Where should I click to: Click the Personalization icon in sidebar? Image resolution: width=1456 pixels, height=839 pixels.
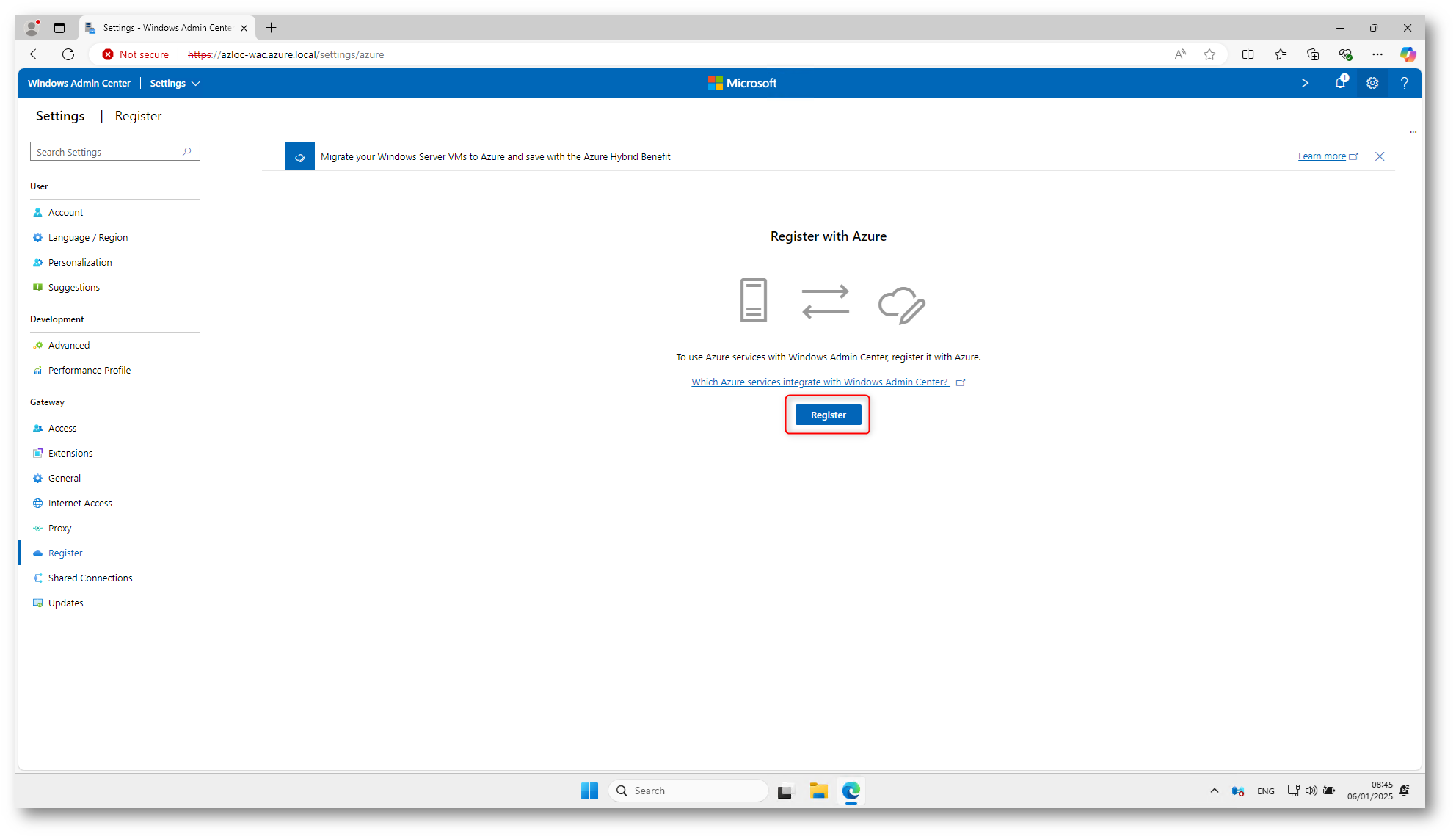[37, 263]
